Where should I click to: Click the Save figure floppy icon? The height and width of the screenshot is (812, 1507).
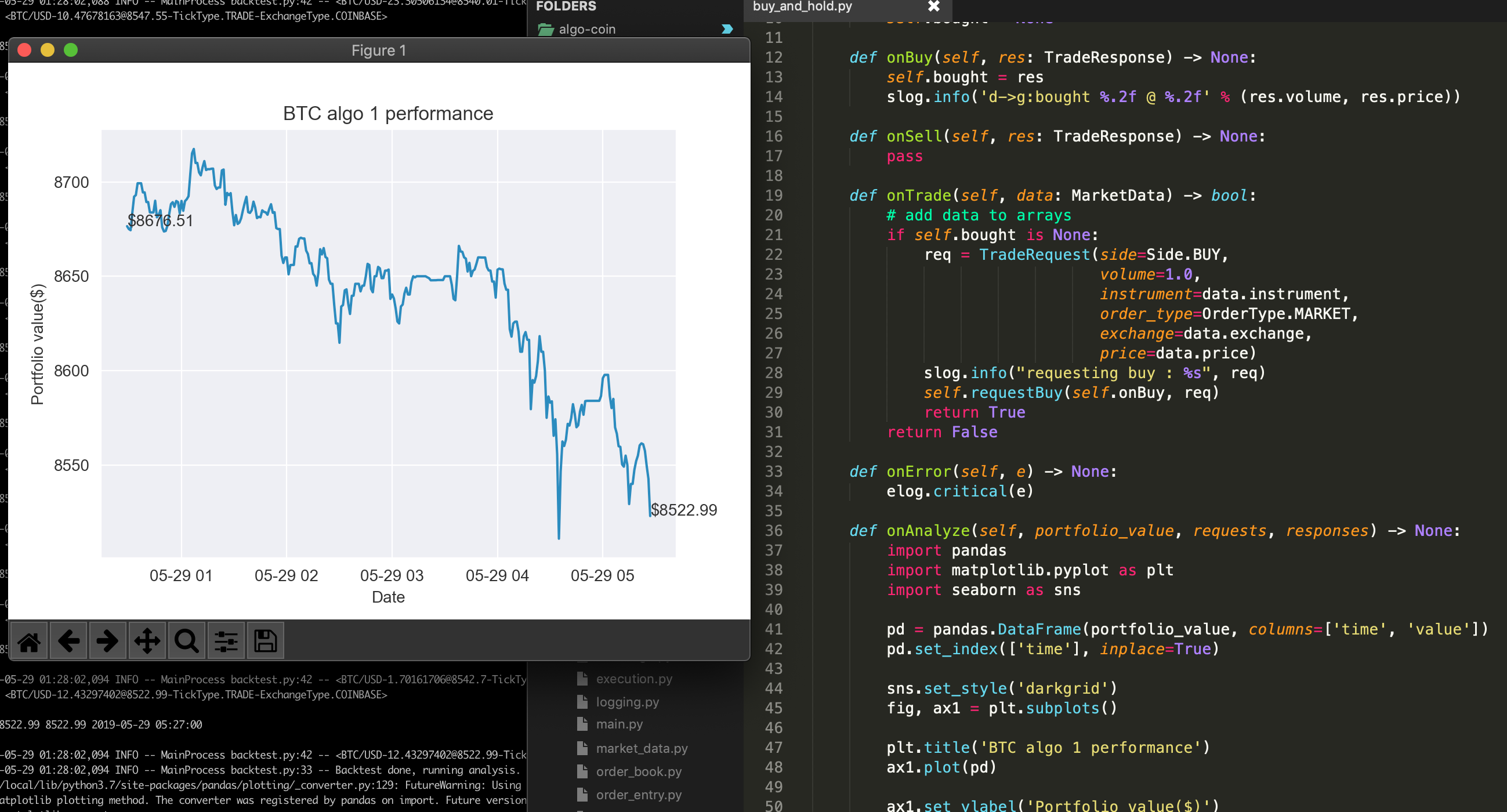[x=265, y=641]
